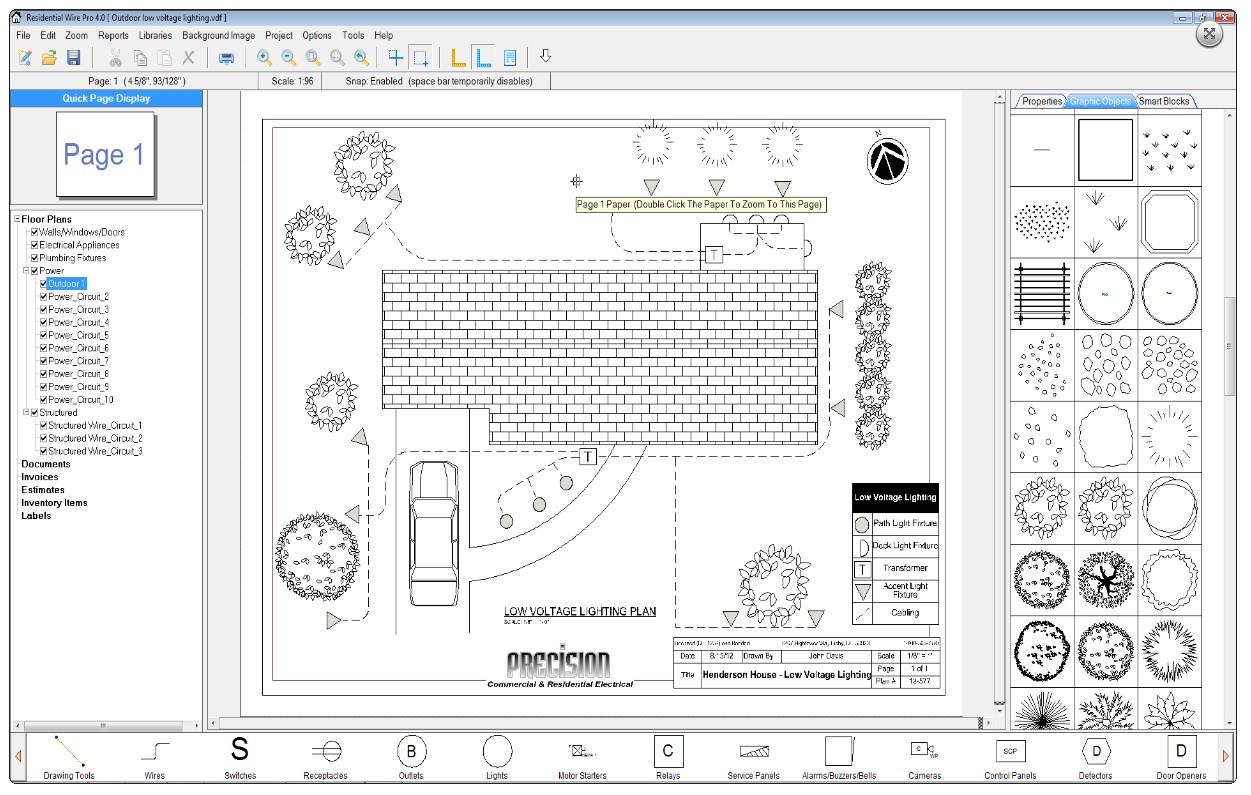Open the Lights symbol category

tap(497, 757)
